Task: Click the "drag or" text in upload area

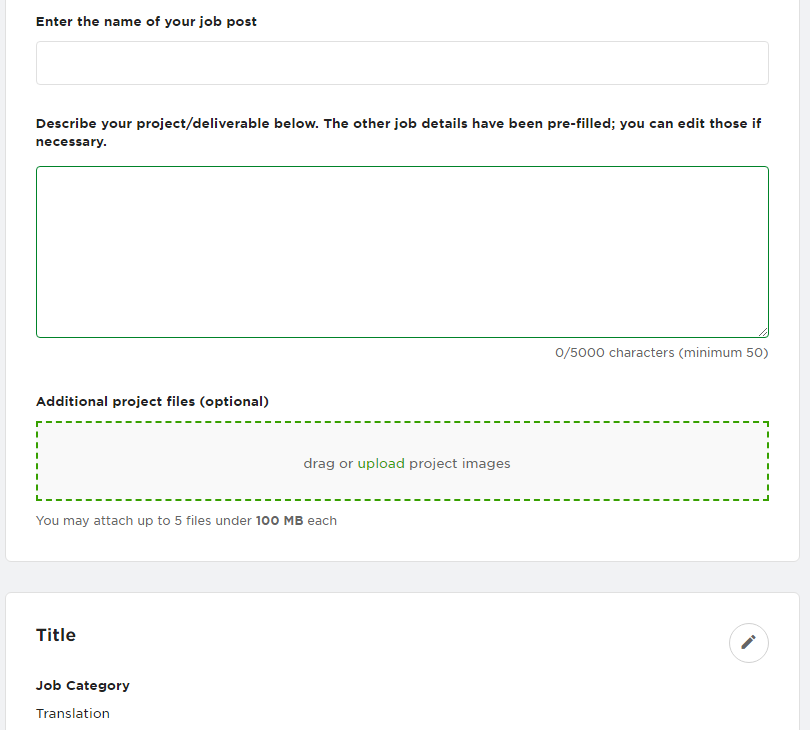Action: point(328,464)
